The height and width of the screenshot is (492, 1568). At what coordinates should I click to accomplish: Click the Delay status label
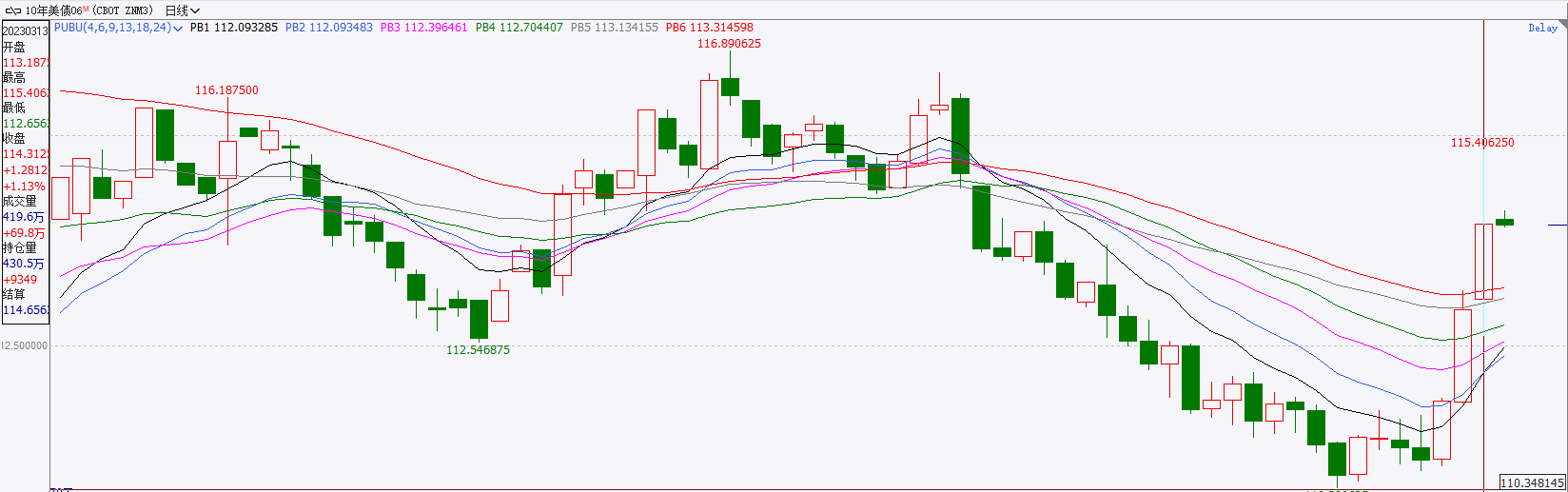point(1542,29)
